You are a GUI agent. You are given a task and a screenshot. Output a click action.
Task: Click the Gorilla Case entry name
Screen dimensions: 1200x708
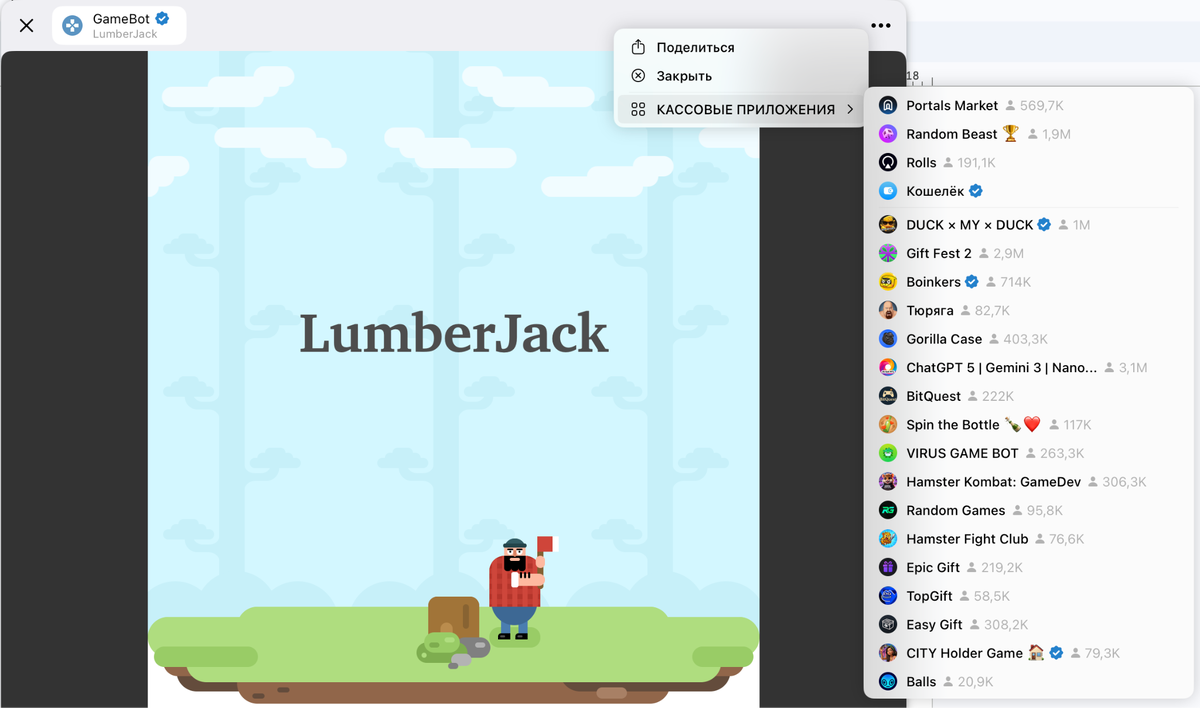(944, 339)
